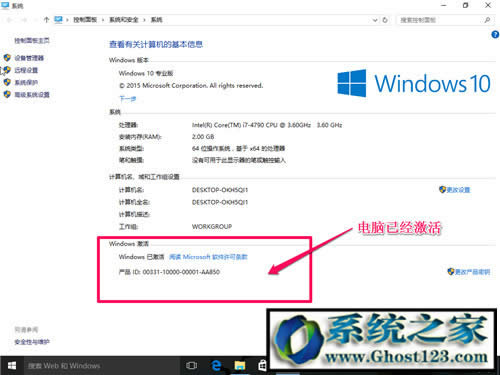The width and height of the screenshot is (500, 375).
Task: Click the taskbar Search Web and Windows box
Action: tap(102, 366)
